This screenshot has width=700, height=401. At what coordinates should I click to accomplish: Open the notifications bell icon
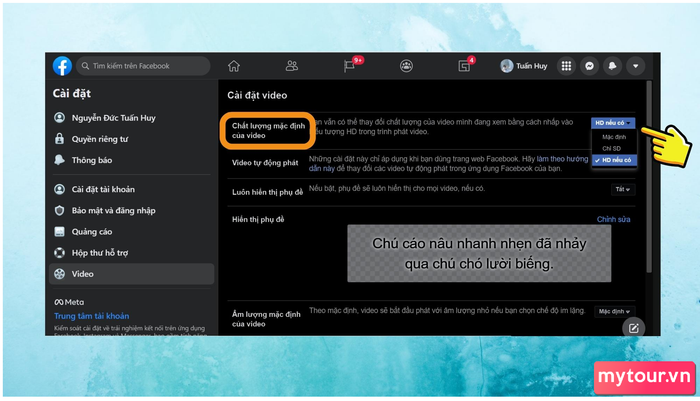click(x=611, y=66)
